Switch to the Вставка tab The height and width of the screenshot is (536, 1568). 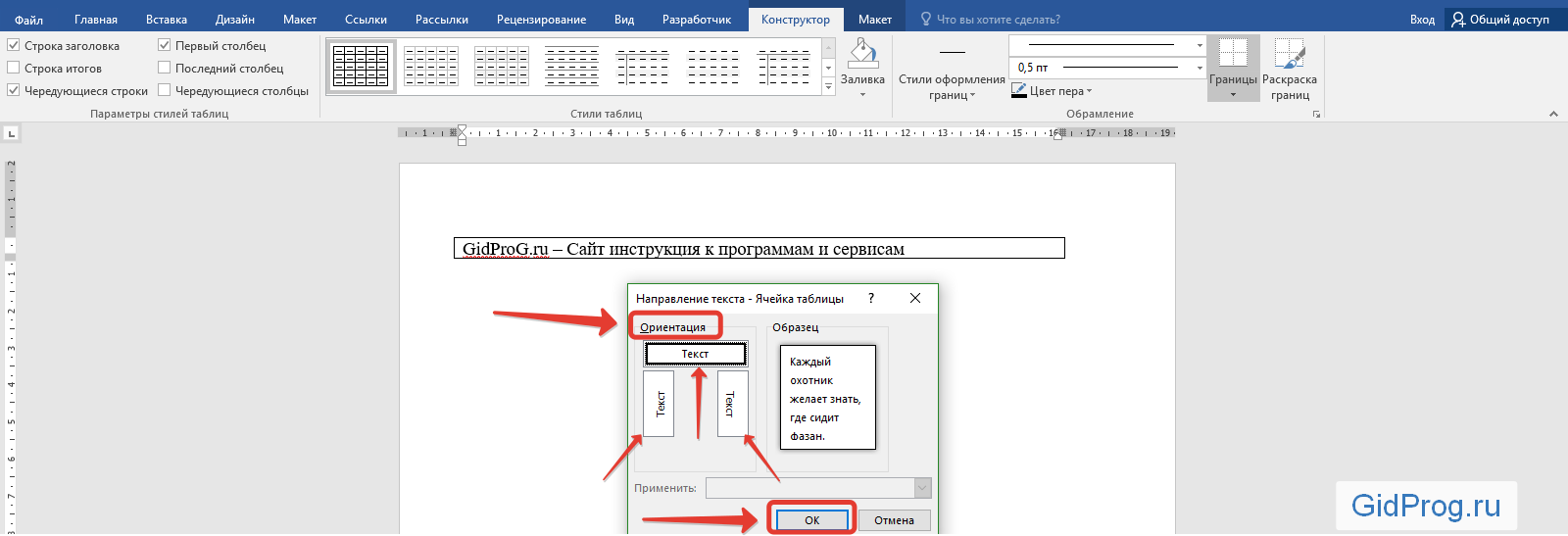(x=167, y=20)
